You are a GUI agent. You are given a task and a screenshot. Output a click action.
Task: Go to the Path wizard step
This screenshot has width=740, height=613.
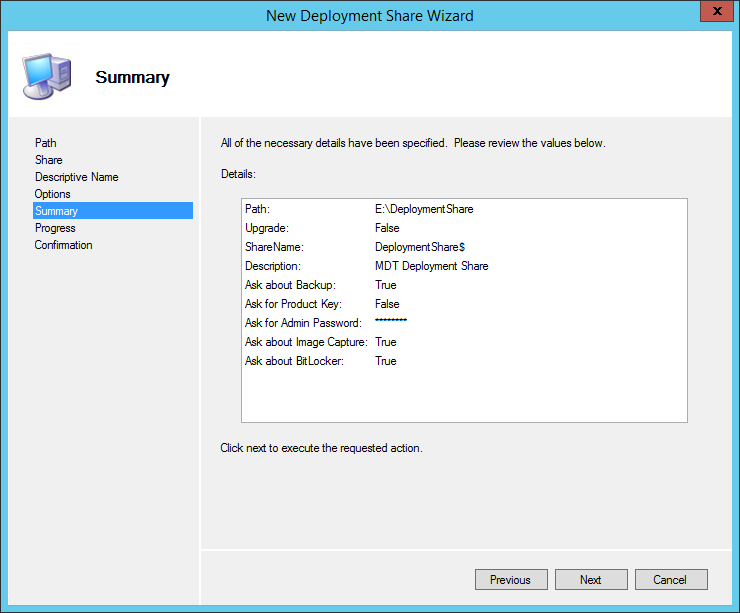pos(46,143)
